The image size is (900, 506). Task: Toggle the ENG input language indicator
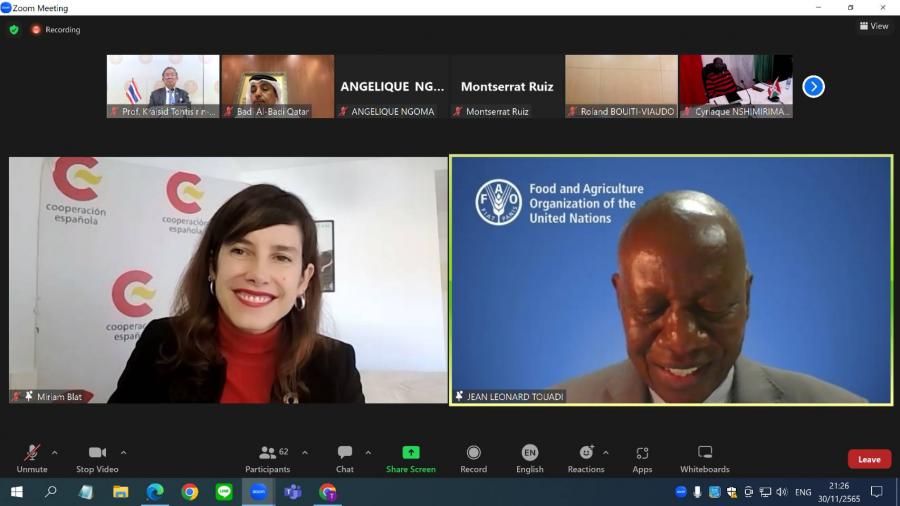803,492
